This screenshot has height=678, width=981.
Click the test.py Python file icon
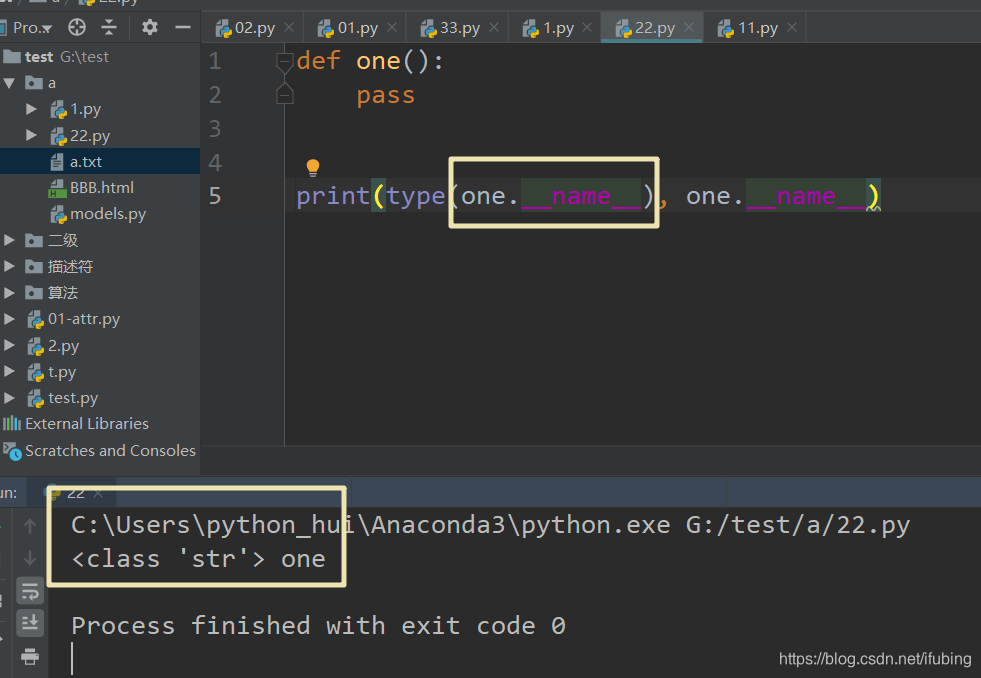pyautogui.click(x=36, y=398)
